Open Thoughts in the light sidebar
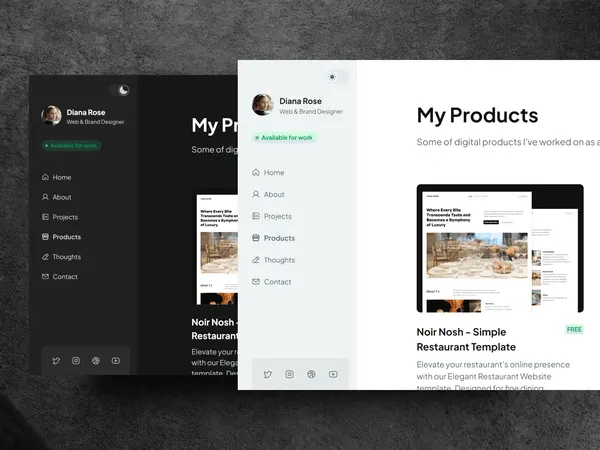The width and height of the screenshot is (600, 450). tap(273, 260)
